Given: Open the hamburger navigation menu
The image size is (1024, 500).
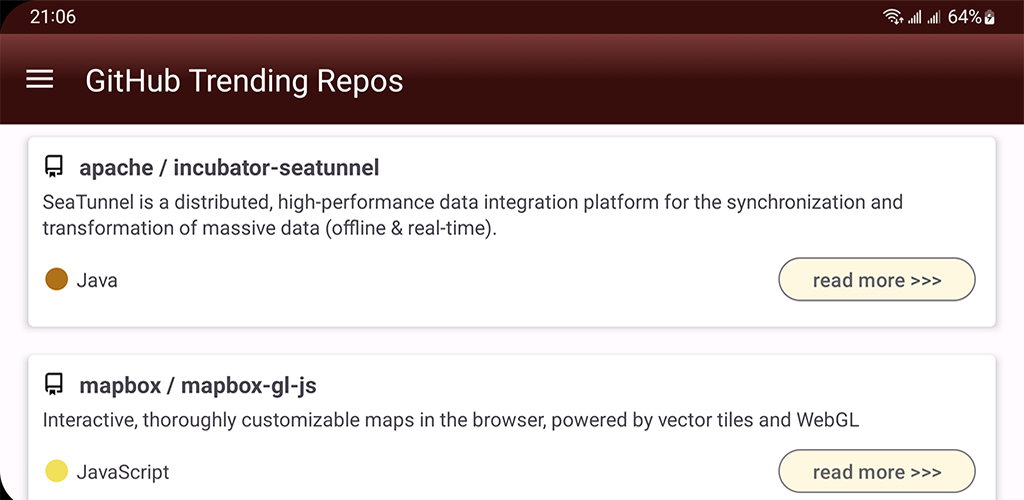Looking at the screenshot, I should (x=40, y=80).
